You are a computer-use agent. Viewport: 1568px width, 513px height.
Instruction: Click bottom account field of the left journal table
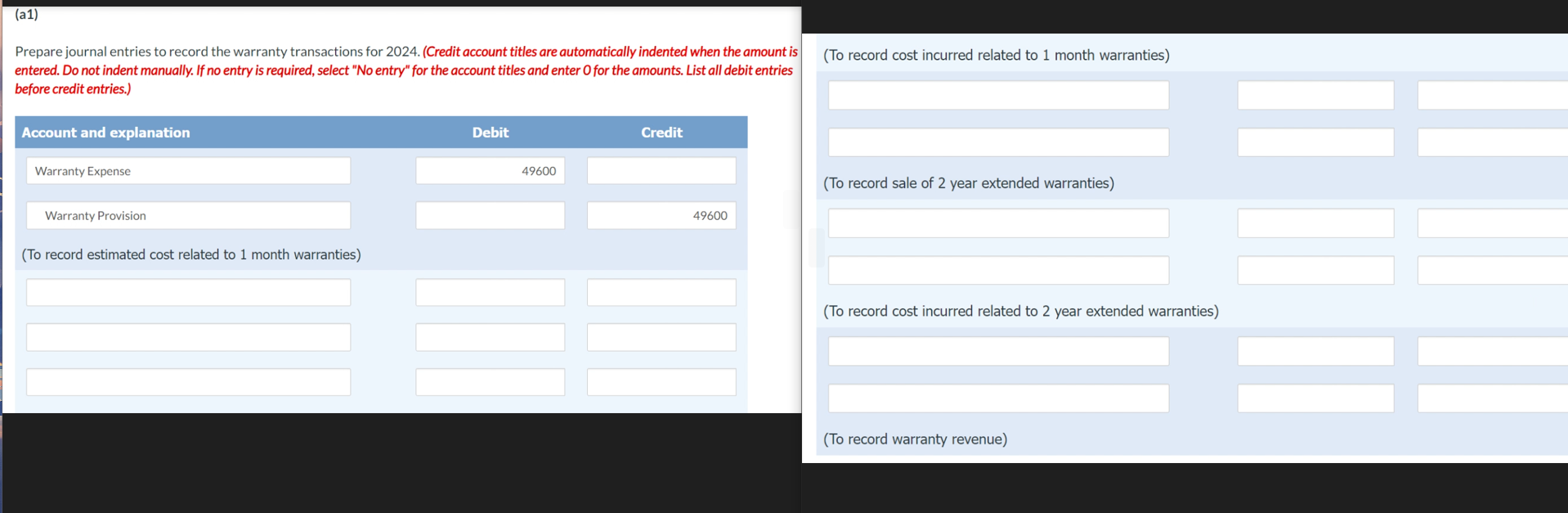pos(188,382)
